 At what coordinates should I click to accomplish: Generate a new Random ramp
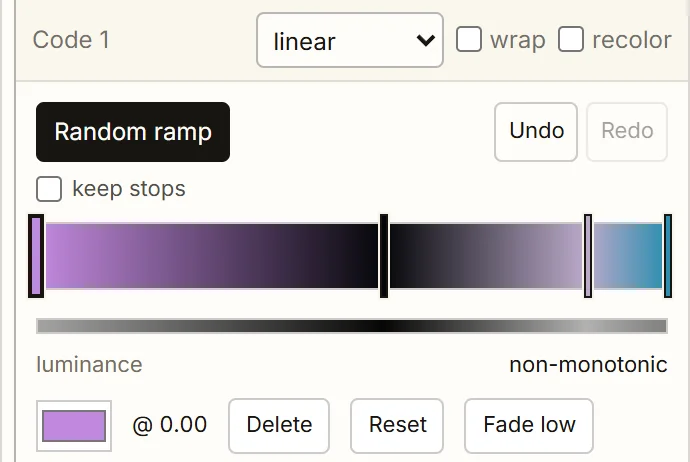pos(133,132)
